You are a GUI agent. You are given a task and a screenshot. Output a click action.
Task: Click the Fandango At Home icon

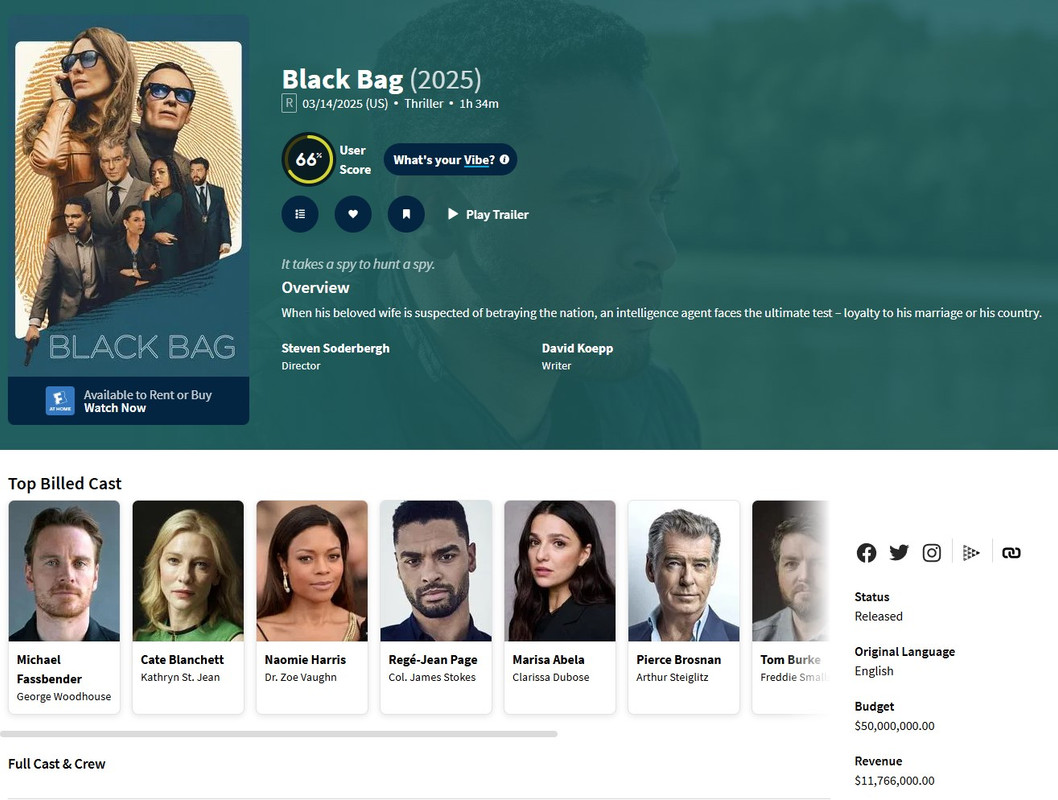(x=60, y=401)
